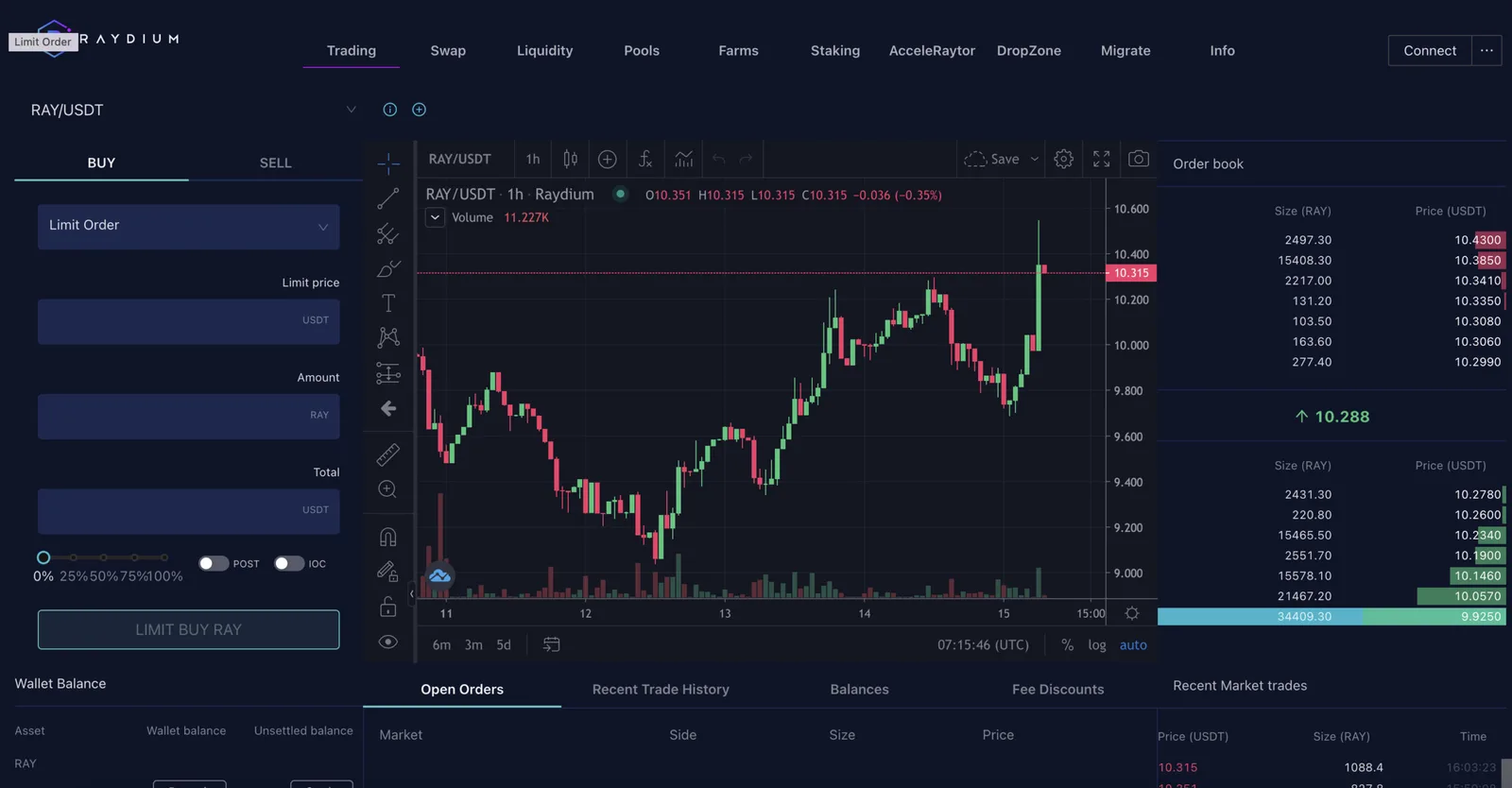
Task: Open the indicator templates icon
Action: [x=684, y=159]
